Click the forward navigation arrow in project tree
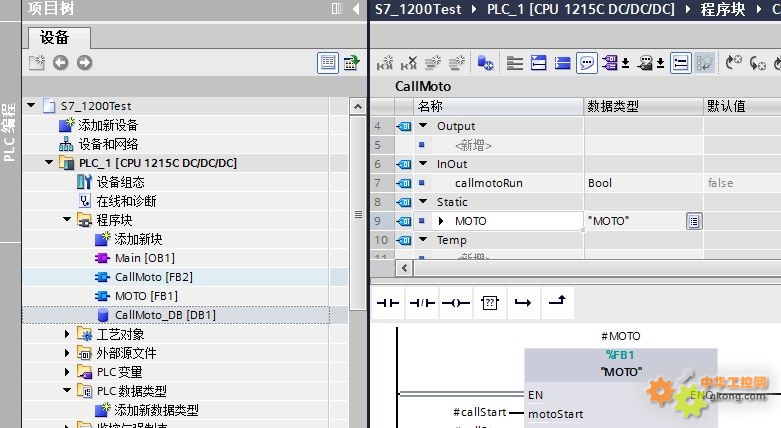This screenshot has width=781, height=428. (85, 63)
